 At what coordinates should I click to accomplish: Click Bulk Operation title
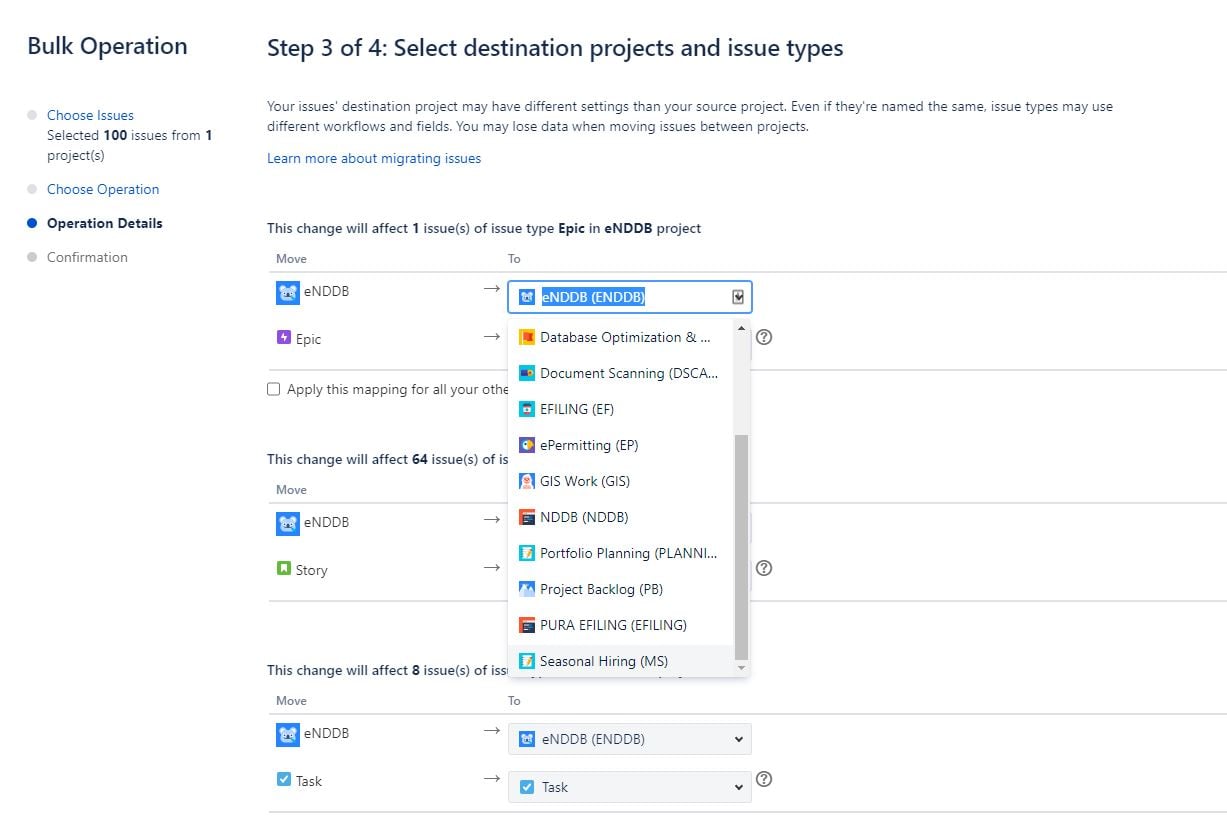(107, 46)
